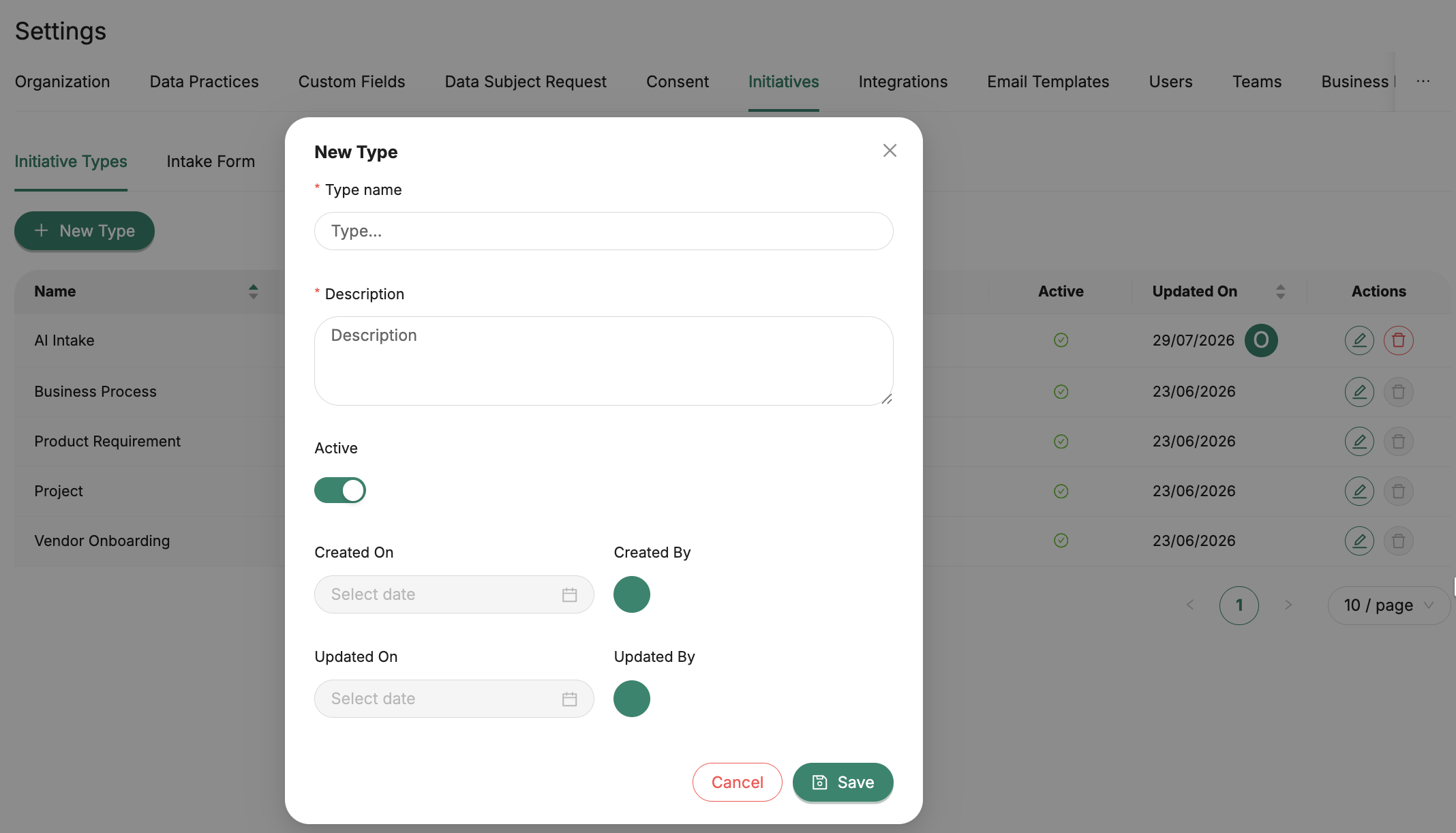The height and width of the screenshot is (833, 1456).
Task: Click the Product Requirement active check icon
Action: pyautogui.click(x=1061, y=442)
